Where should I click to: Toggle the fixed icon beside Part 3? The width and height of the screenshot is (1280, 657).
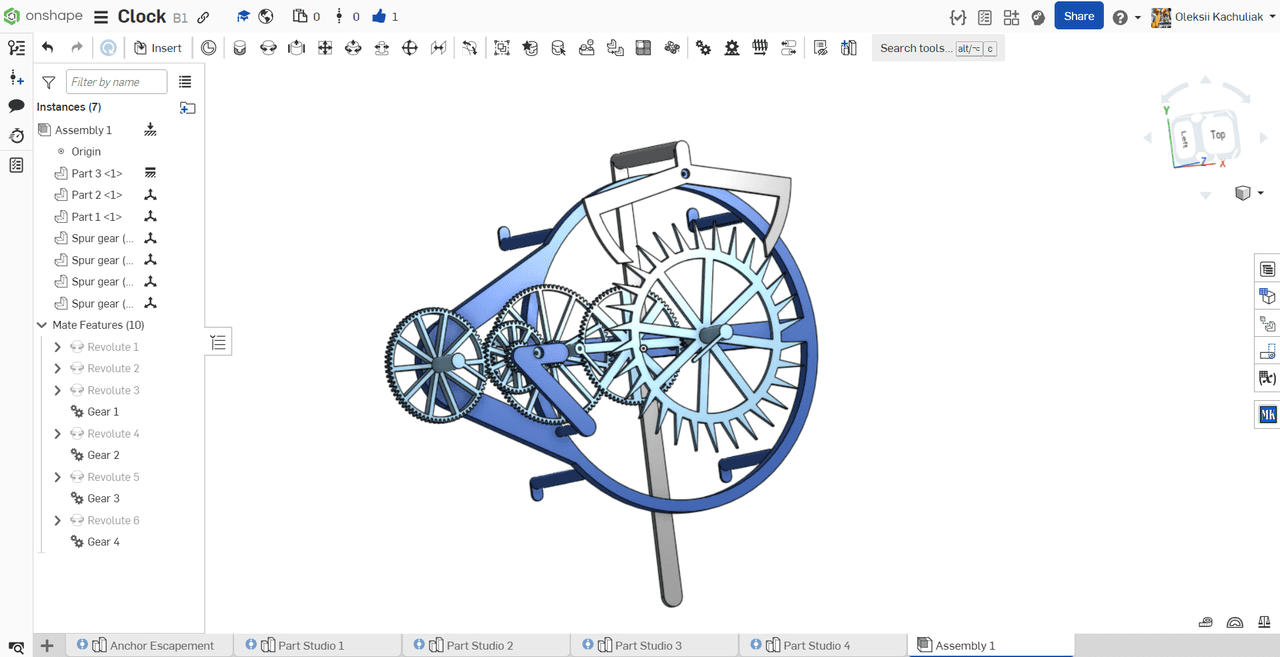point(150,173)
